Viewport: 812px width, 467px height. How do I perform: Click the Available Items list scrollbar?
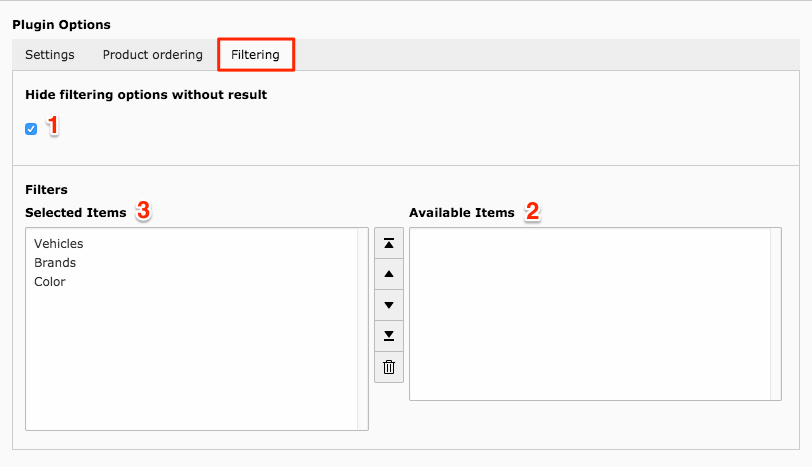coord(775,314)
